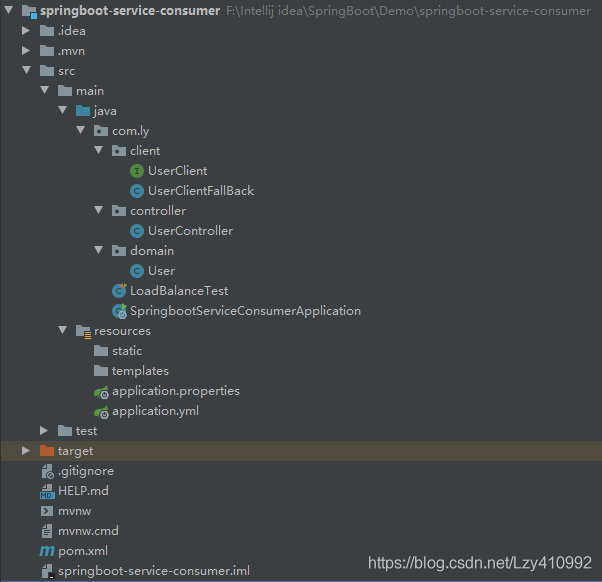This screenshot has height=582, width=602.
Task: Click the main folder icon
Action: pyautogui.click(x=65, y=91)
